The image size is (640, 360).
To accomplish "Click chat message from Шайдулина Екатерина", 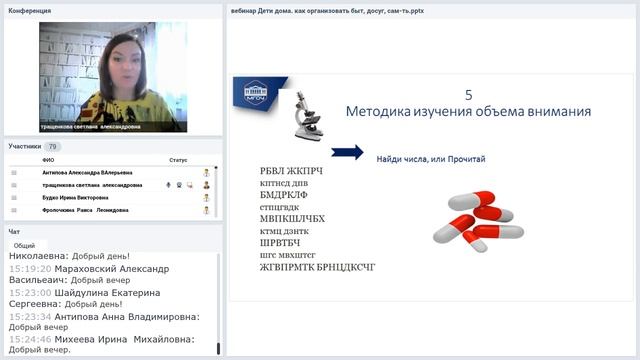I will pos(84,298).
